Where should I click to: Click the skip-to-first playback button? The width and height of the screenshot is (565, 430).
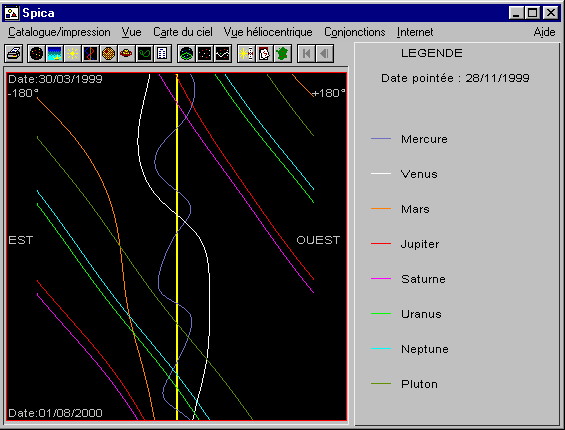point(306,54)
